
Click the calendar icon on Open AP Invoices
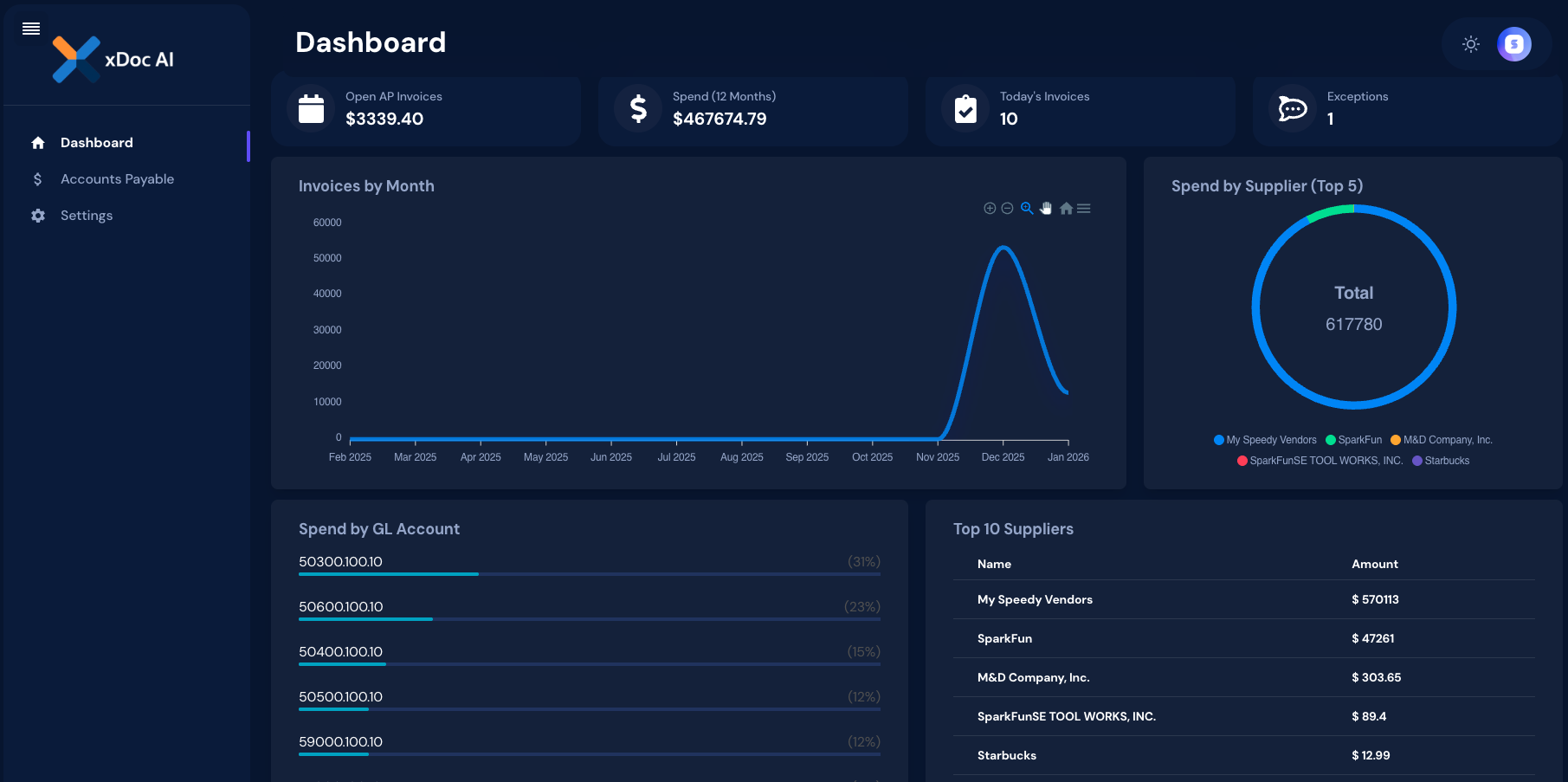point(311,109)
